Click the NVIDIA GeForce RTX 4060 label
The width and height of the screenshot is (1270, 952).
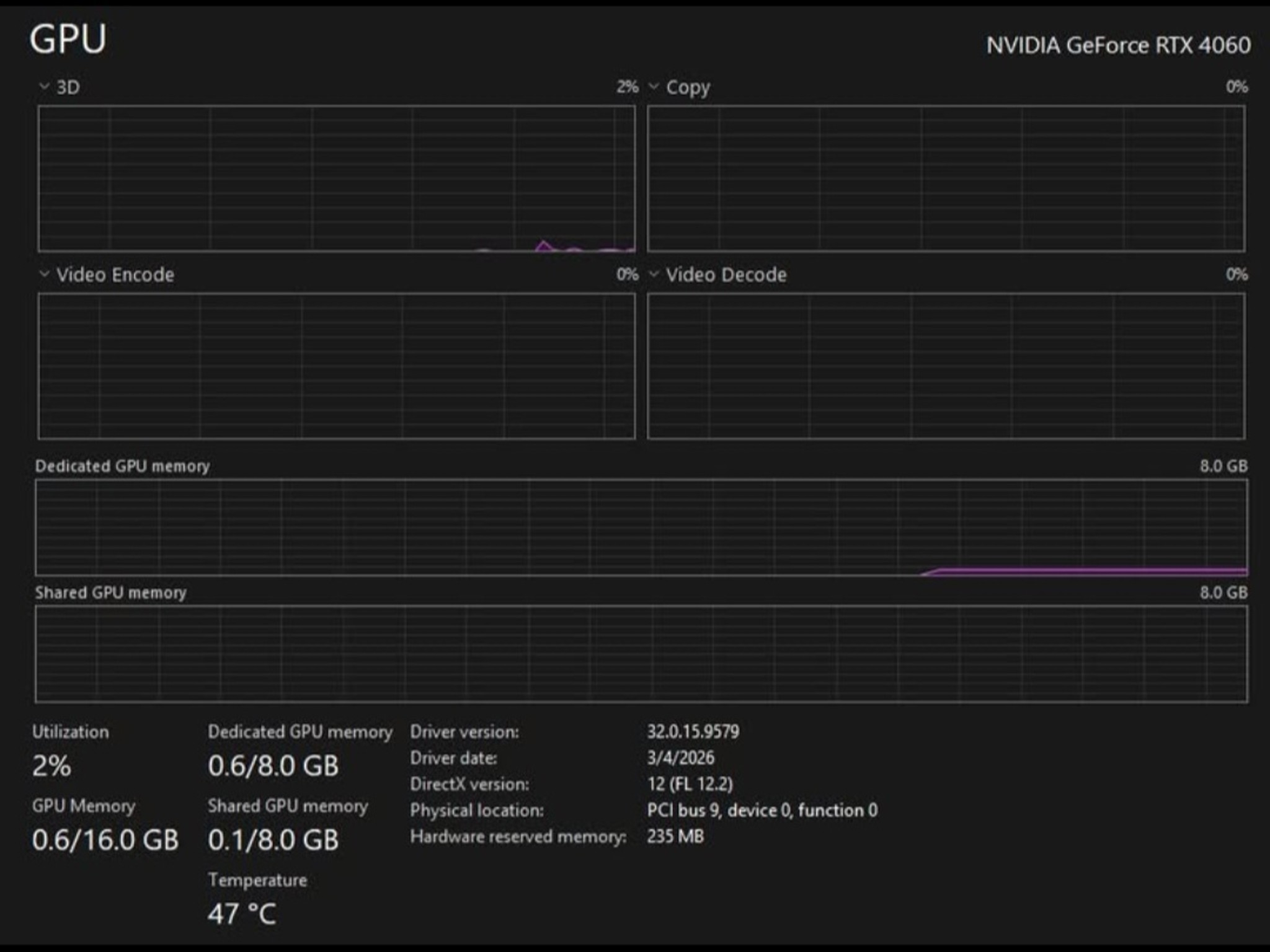1118,45
